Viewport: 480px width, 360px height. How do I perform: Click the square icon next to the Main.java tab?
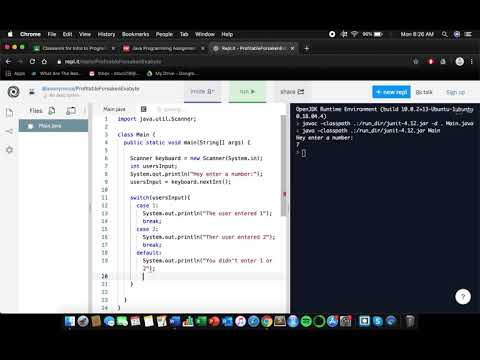[144, 109]
